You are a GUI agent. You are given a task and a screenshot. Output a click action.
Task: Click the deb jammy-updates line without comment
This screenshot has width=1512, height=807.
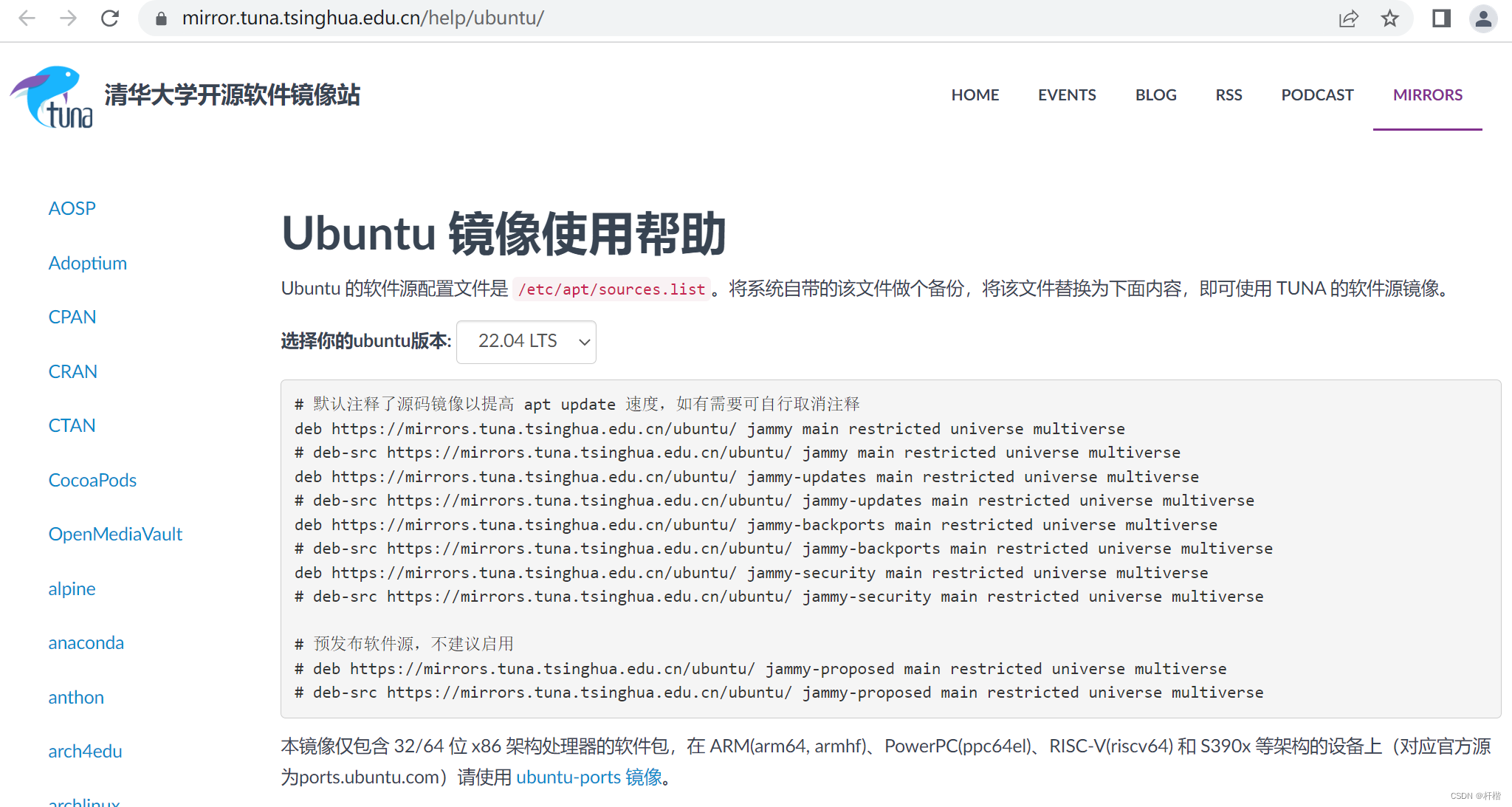point(746,477)
